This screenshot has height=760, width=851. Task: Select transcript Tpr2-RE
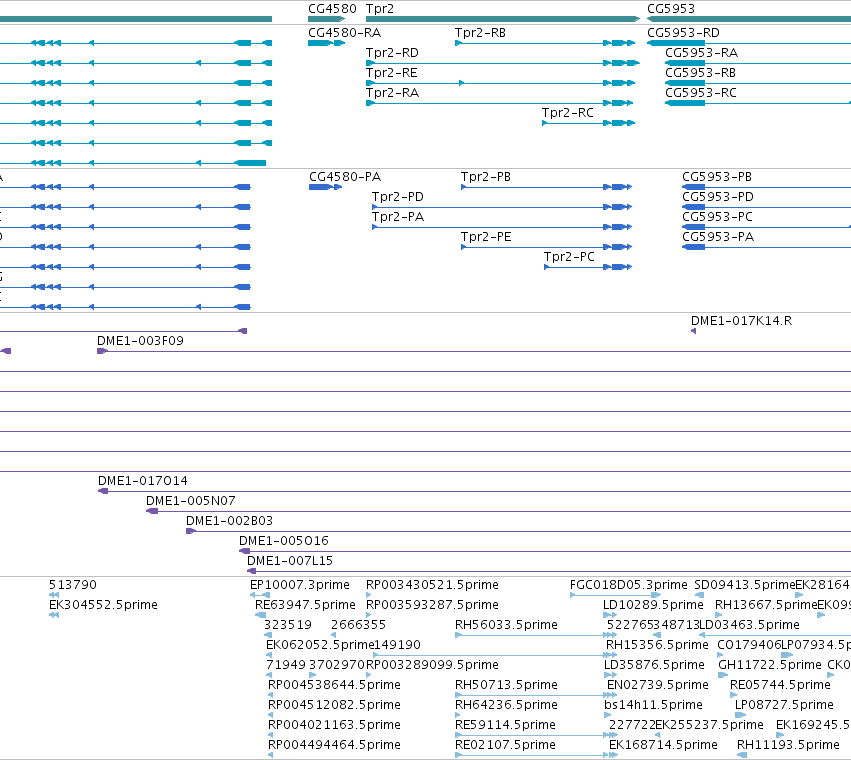(x=392, y=73)
